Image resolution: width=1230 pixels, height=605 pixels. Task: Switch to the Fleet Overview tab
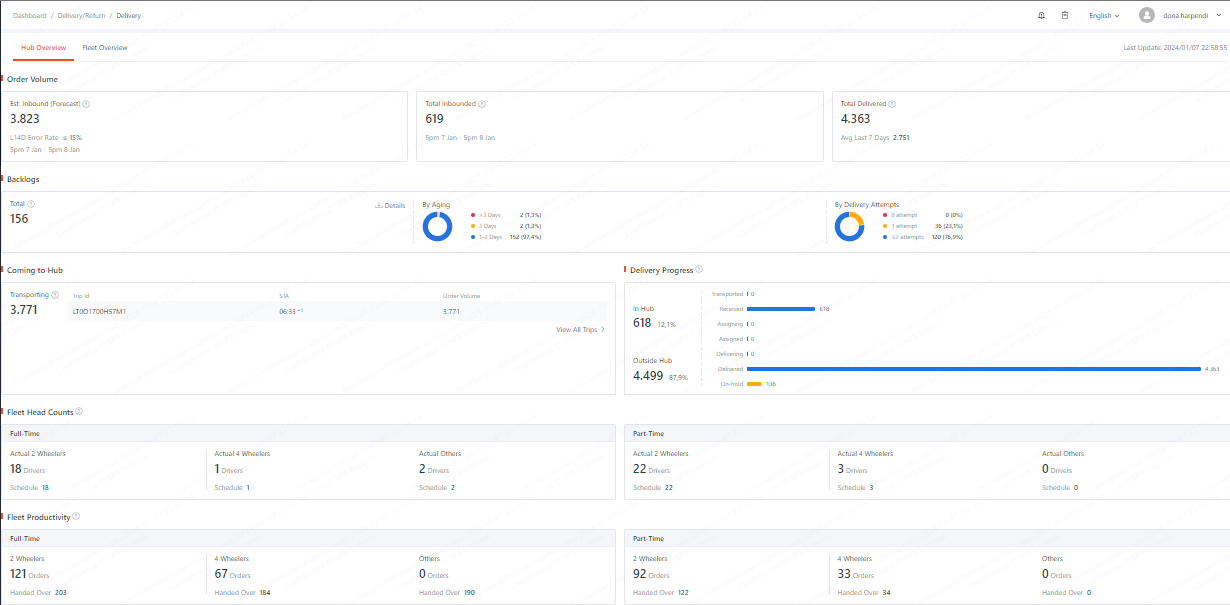coord(105,48)
